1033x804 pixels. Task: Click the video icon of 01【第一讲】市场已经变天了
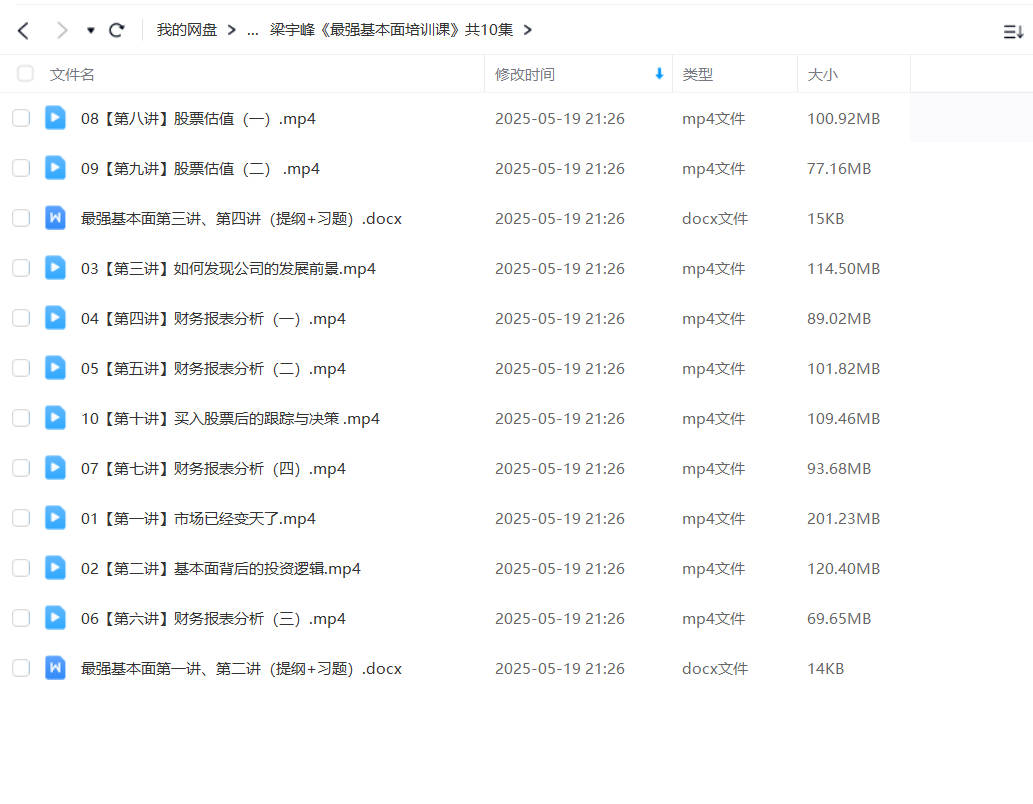pyautogui.click(x=55, y=519)
